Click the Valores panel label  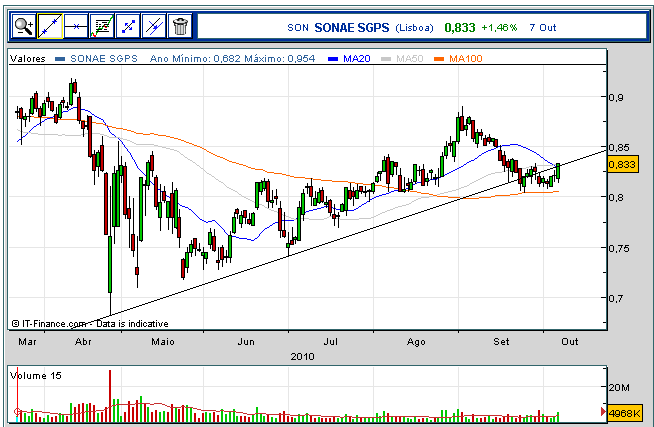(x=28, y=59)
